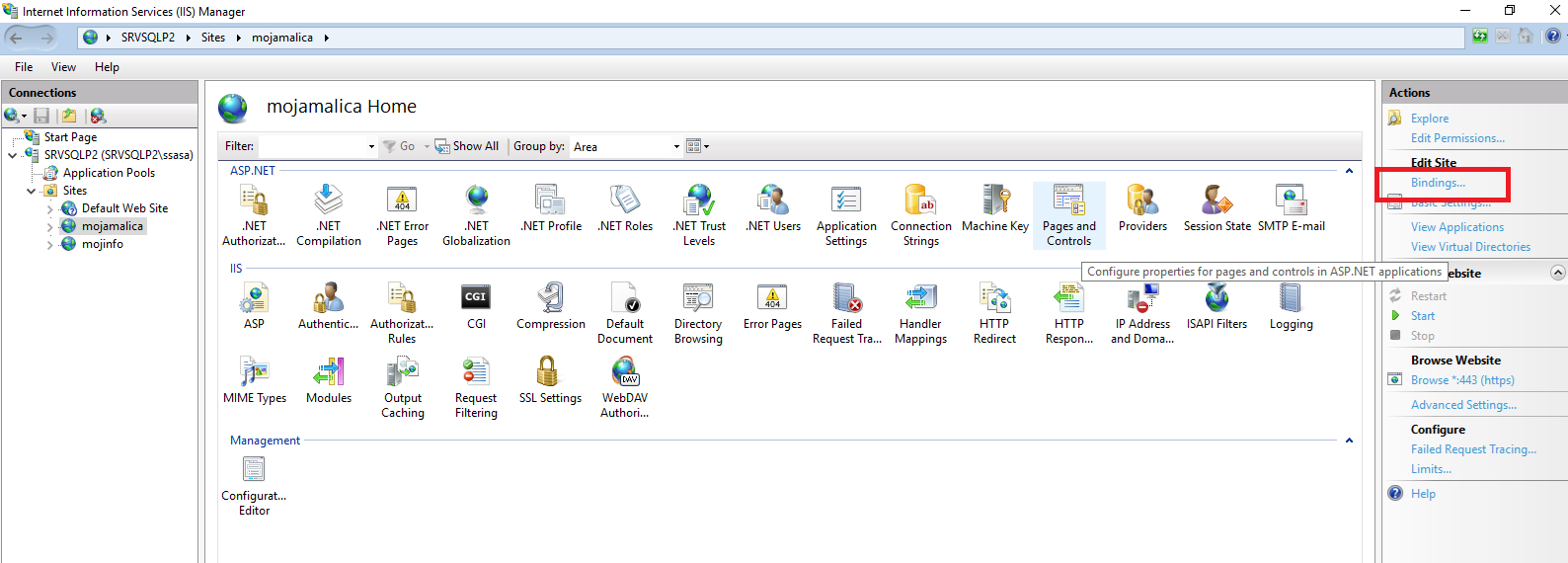Click the Explore action link
This screenshot has height=563, width=1568.
[1430, 119]
